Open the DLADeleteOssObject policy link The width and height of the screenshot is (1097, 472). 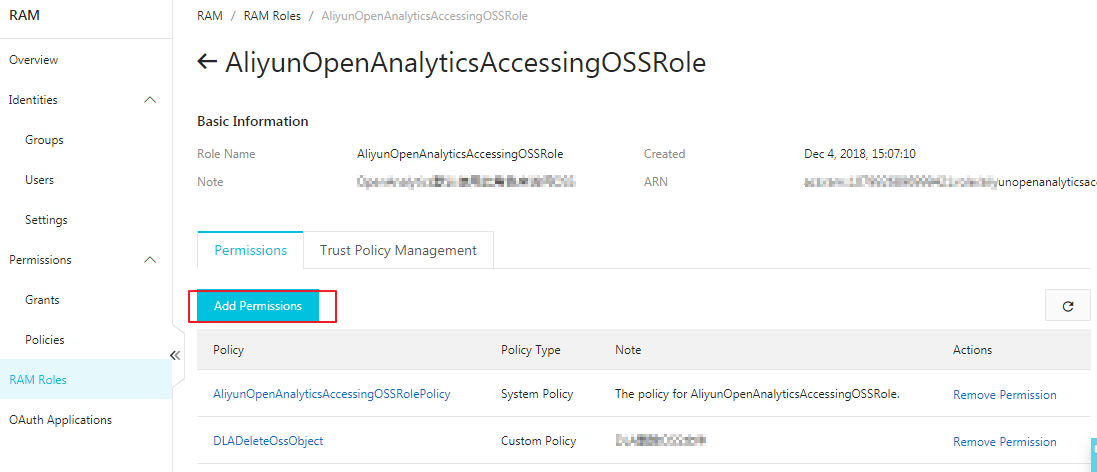click(x=268, y=441)
